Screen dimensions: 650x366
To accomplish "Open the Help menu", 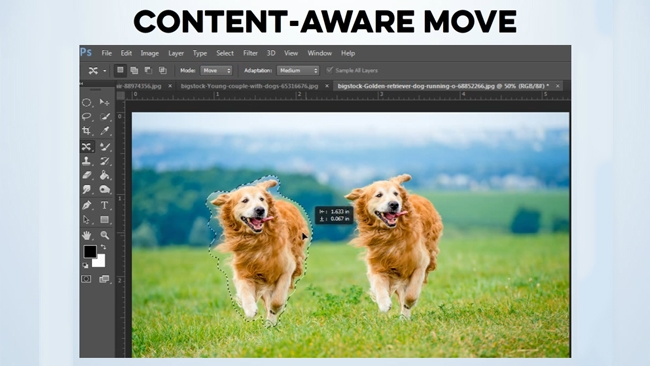I will tap(348, 53).
